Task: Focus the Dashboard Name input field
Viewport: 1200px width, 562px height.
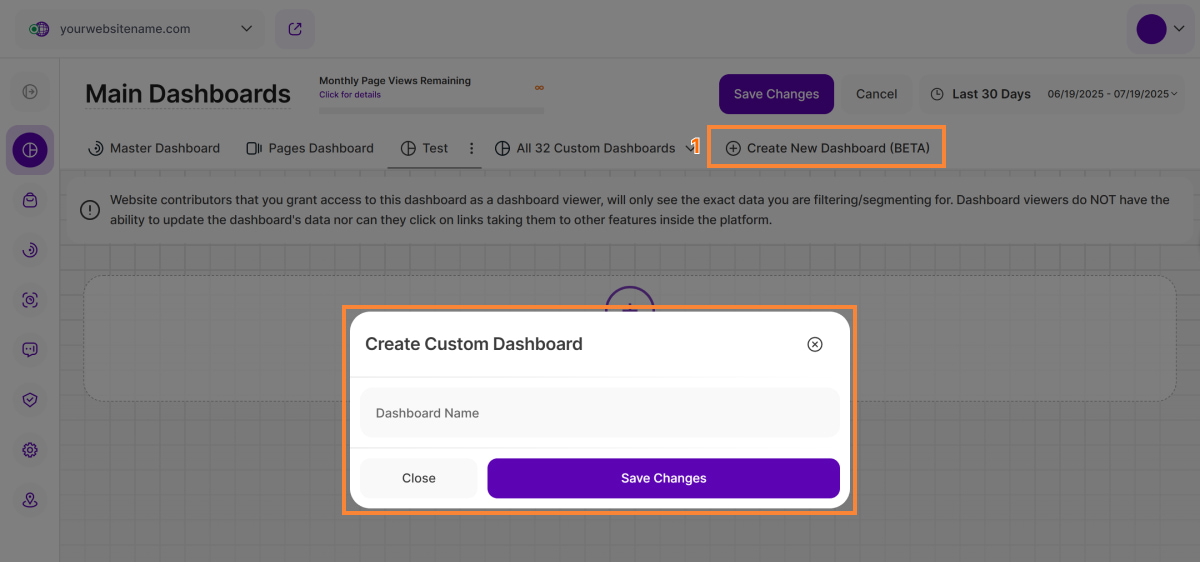Action: coord(599,413)
